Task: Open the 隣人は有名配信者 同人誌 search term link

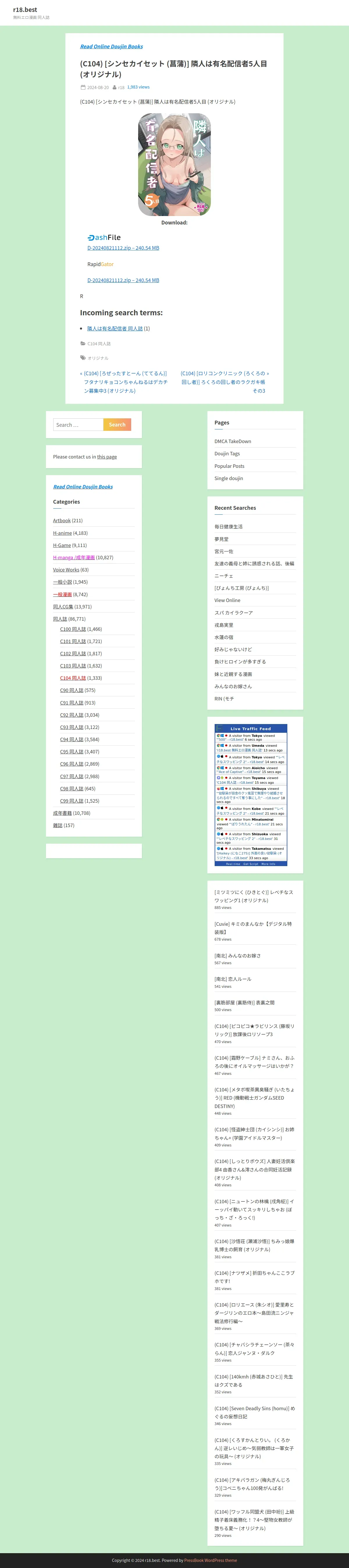Action: click(115, 329)
